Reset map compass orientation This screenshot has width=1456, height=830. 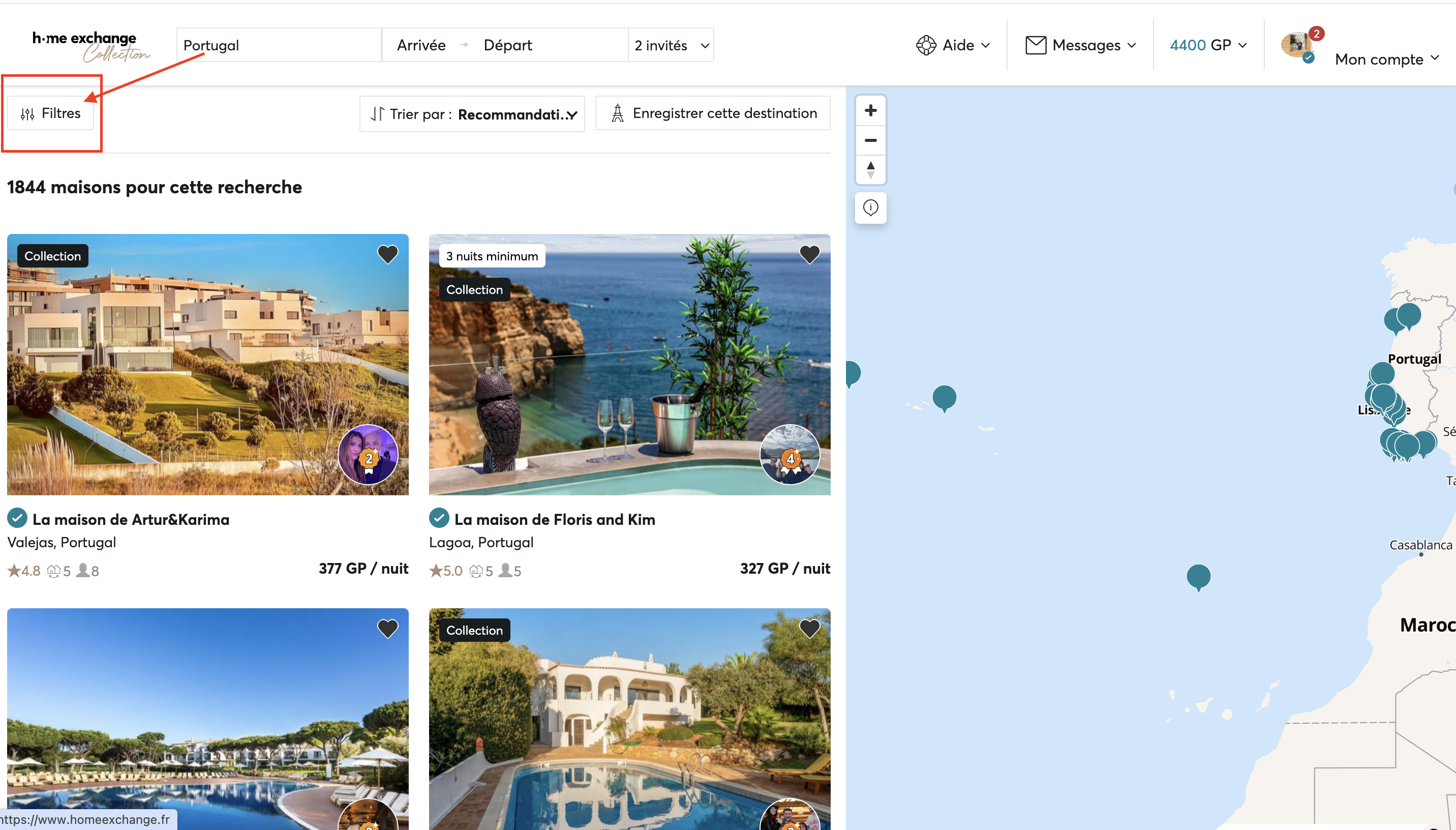pos(870,170)
